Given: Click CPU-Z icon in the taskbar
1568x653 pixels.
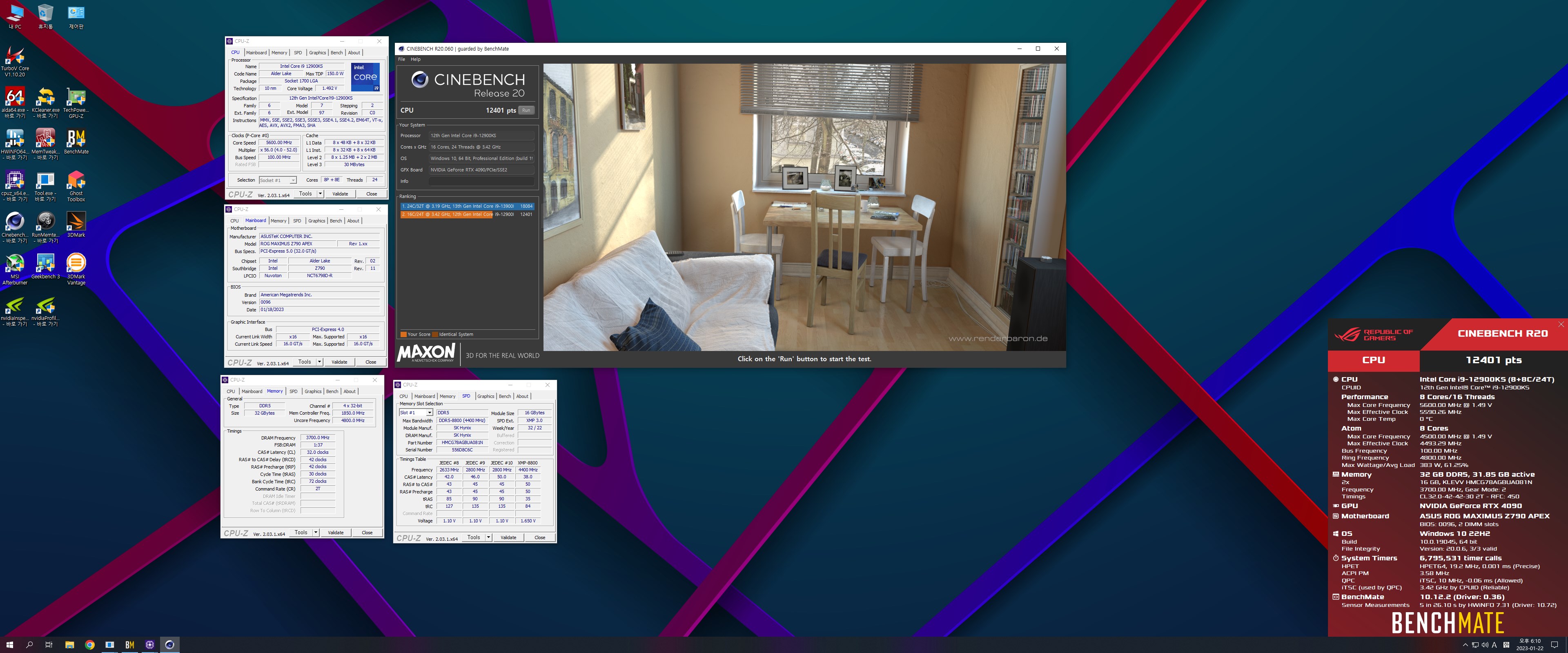Looking at the screenshot, I should (150, 644).
